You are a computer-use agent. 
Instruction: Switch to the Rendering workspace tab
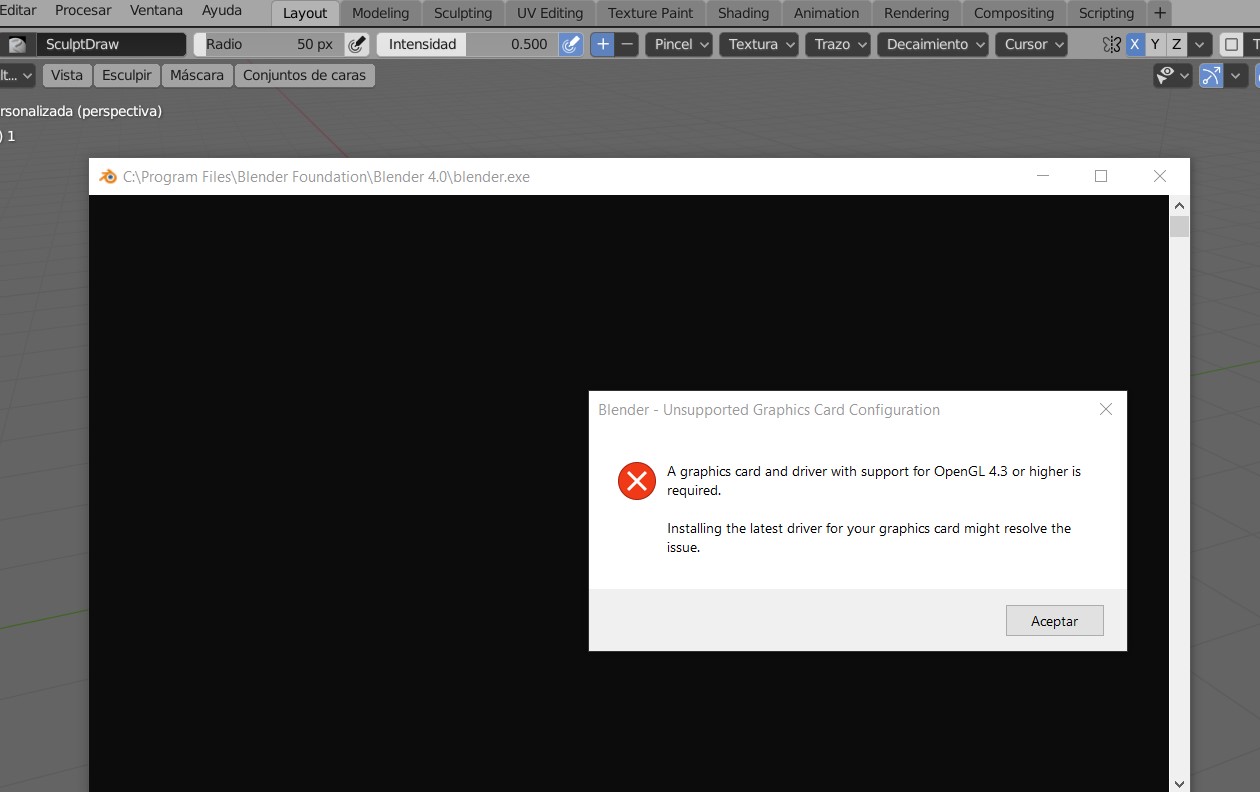point(916,13)
